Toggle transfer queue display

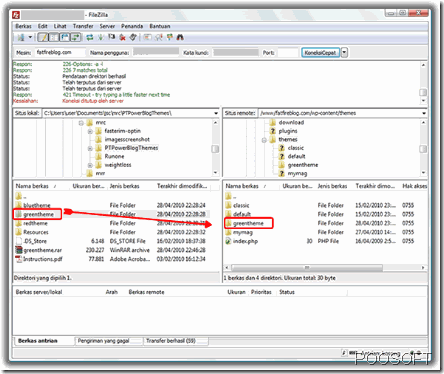[x=76, y=37]
